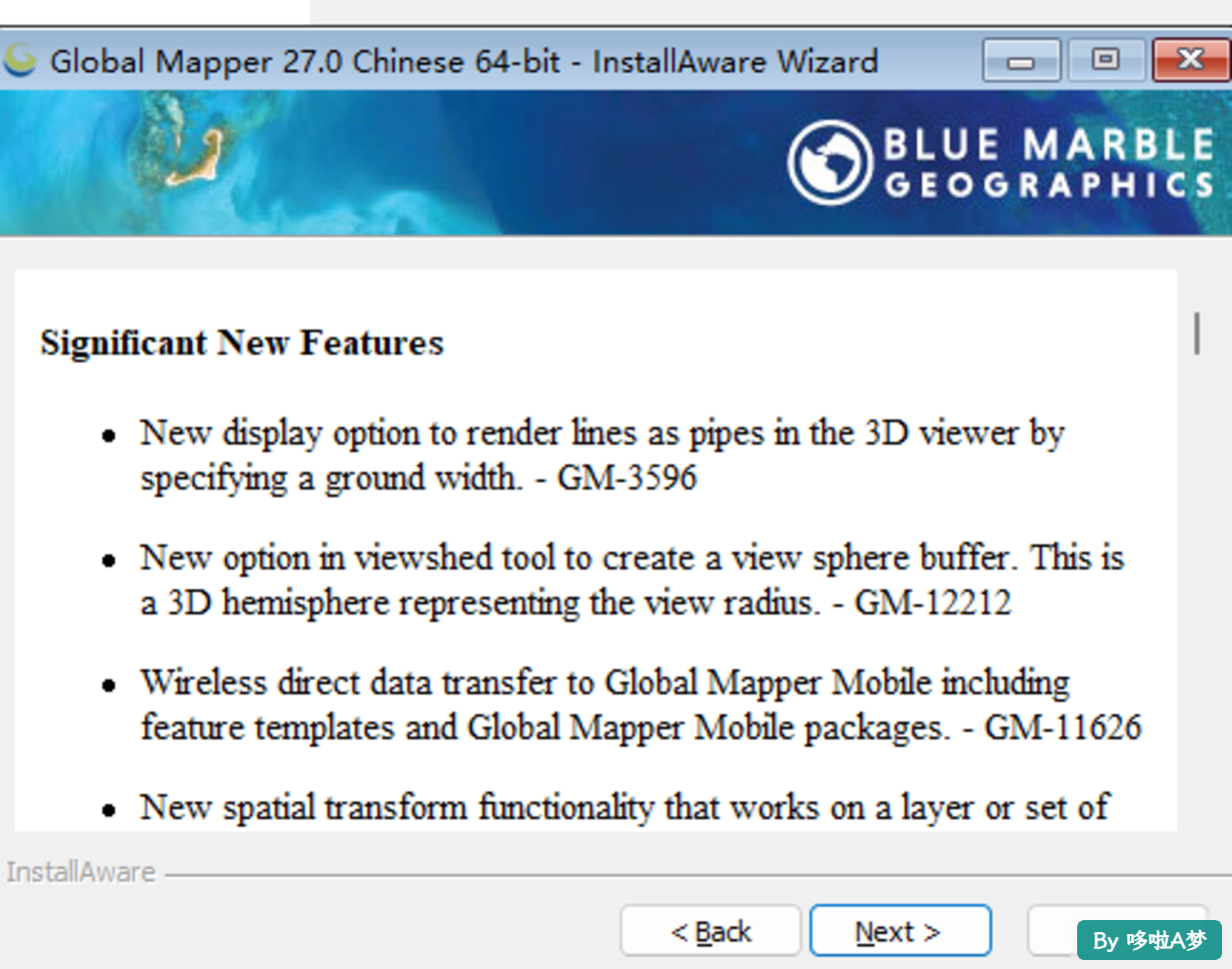Click the 'Significant New Features' heading
This screenshot has height=969, width=1232.
[x=242, y=343]
